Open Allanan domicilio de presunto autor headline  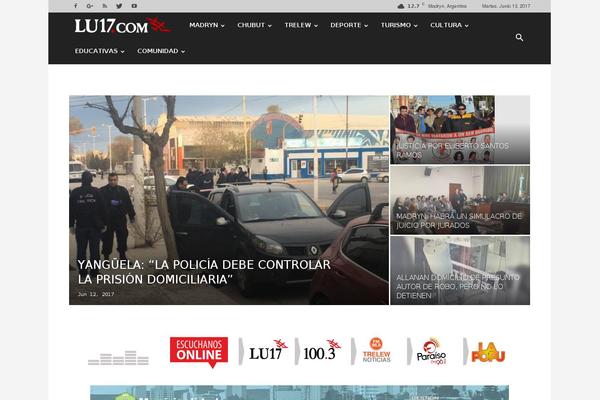click(458, 286)
